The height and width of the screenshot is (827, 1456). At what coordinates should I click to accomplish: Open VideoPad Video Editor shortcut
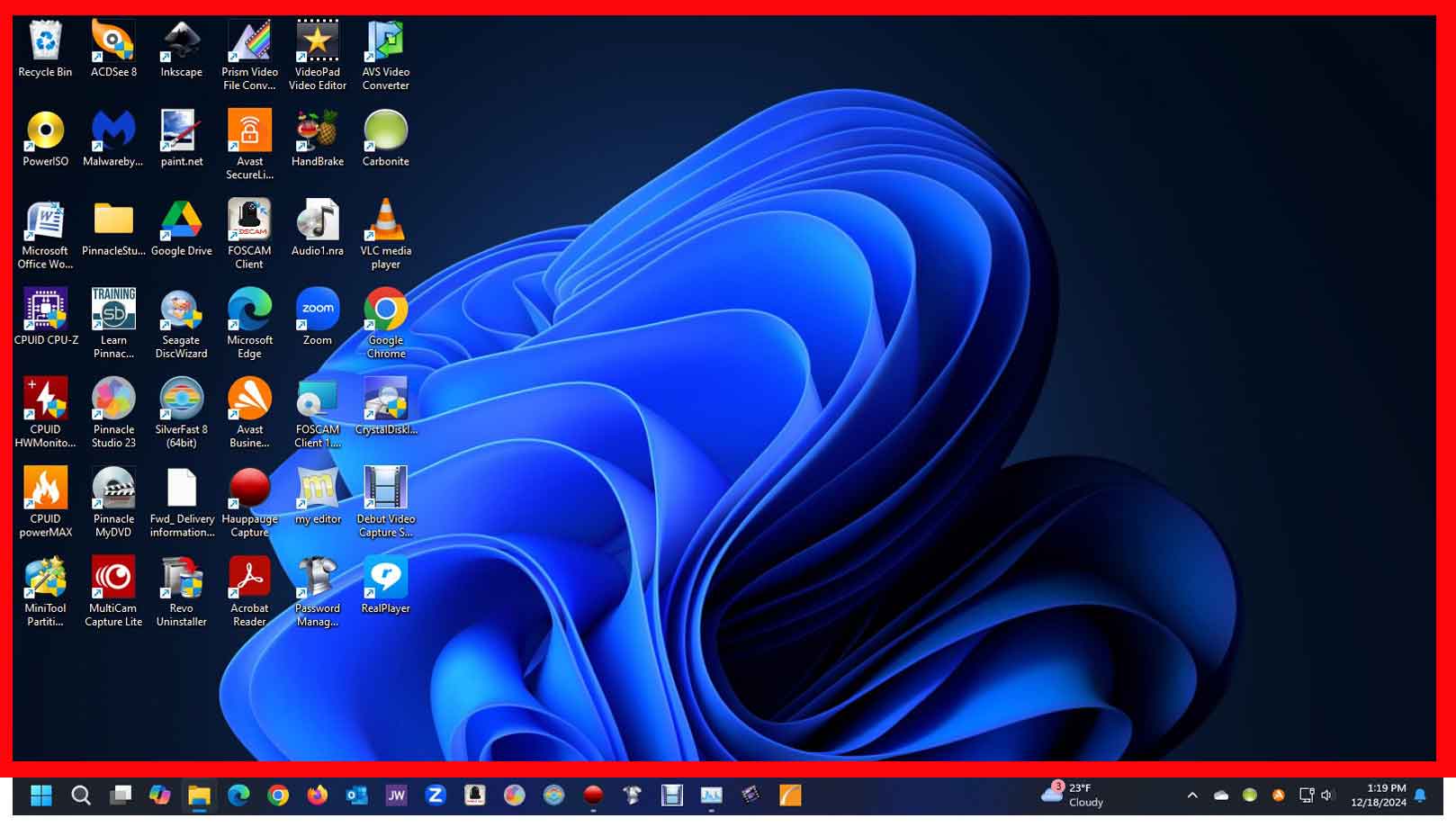[318, 56]
